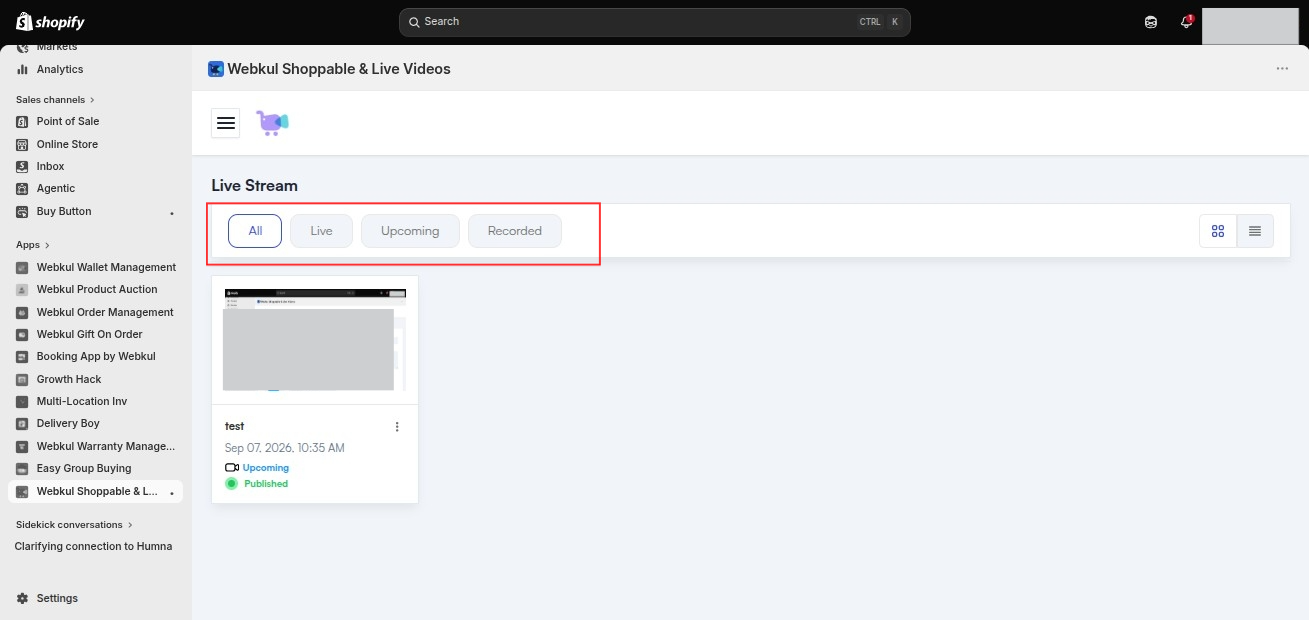This screenshot has height=620, width=1309.
Task: Click the Shopify logo
Action: 50,21
